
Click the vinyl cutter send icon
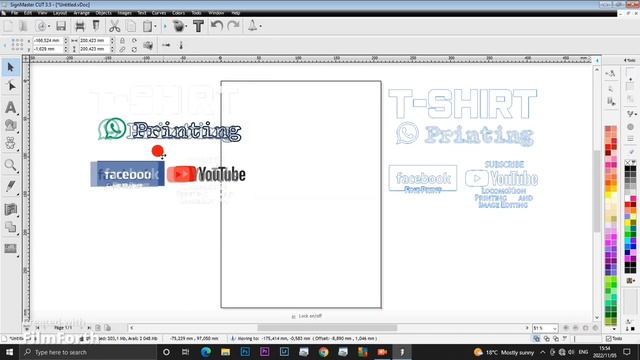click(96, 27)
